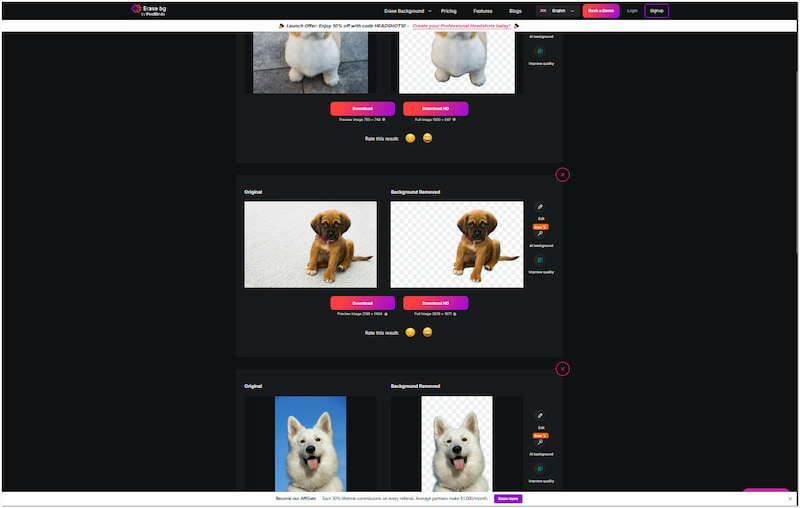
Task: Click Improve quality icon for the puppy image
Action: click(x=540, y=259)
